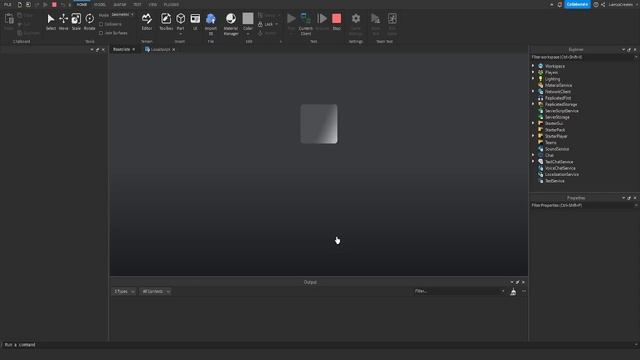Open the Mode Geometric dropdown
The height and width of the screenshot is (360, 640).
pyautogui.click(x=122, y=15)
